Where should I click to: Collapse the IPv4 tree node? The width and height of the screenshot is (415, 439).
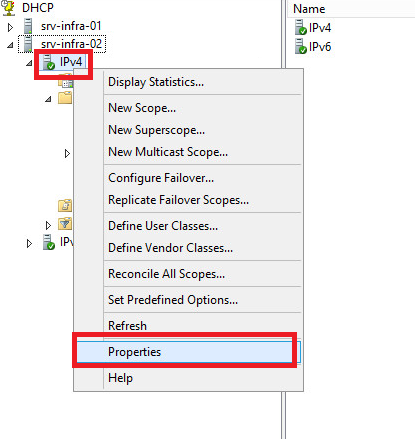29,63
